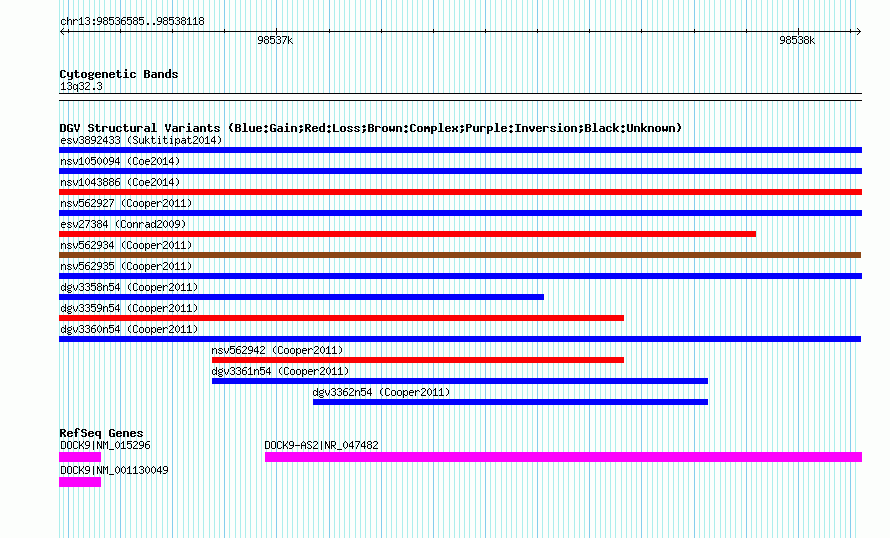Click the left arrow of the ruler
Screen dimensions: 890x538
coord(63,31)
